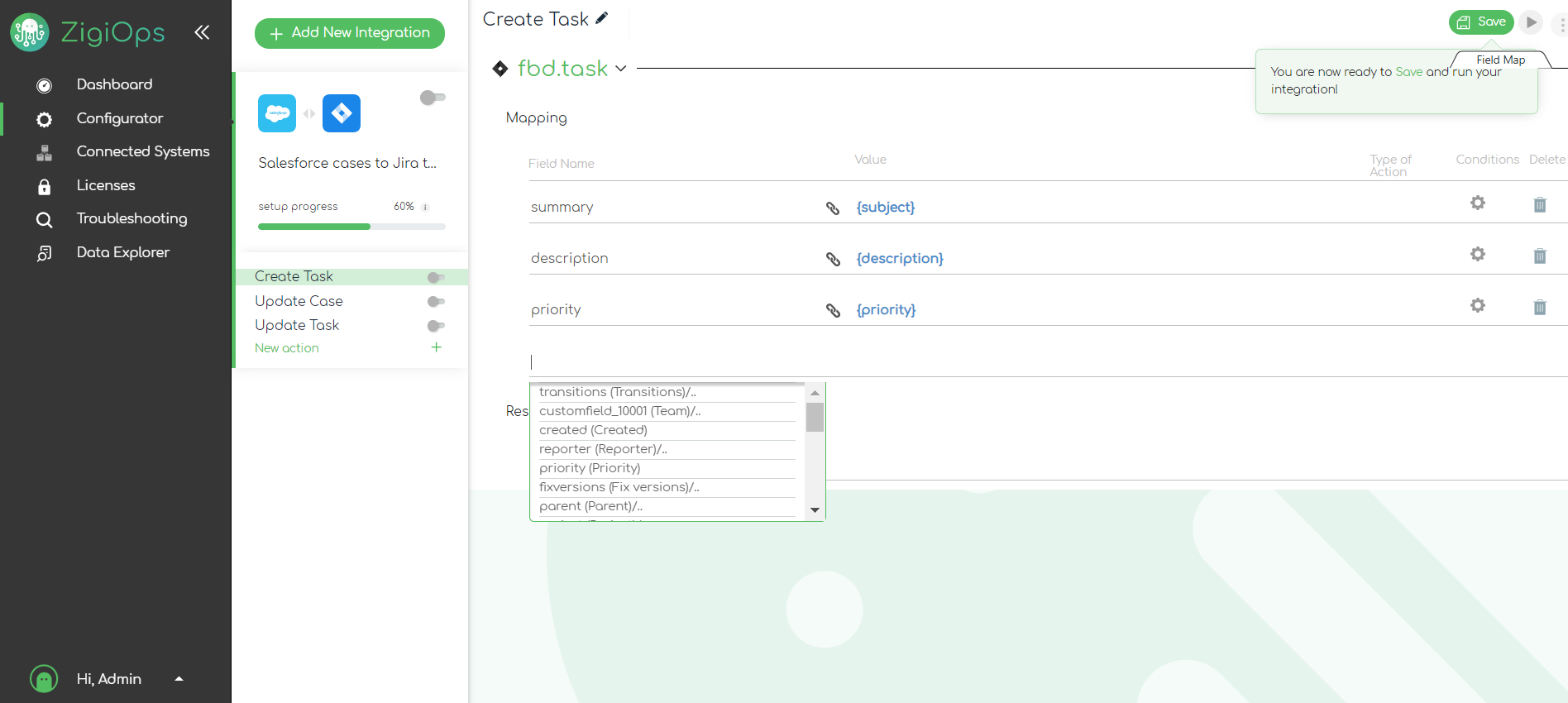Viewport: 1568px width, 703px height.
Task: Click the Licenses lock icon
Action: 45,187
